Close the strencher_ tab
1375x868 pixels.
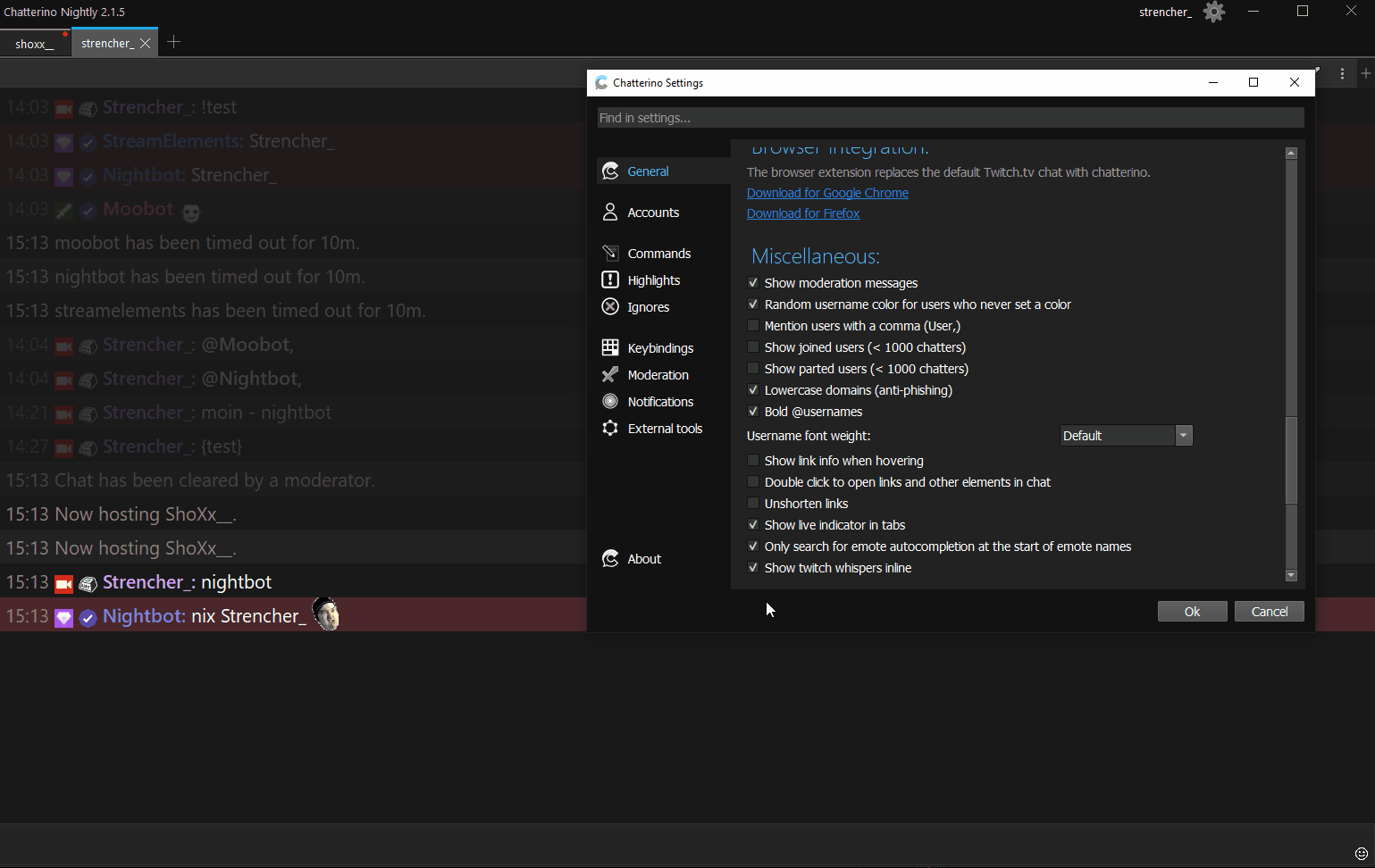coord(146,43)
